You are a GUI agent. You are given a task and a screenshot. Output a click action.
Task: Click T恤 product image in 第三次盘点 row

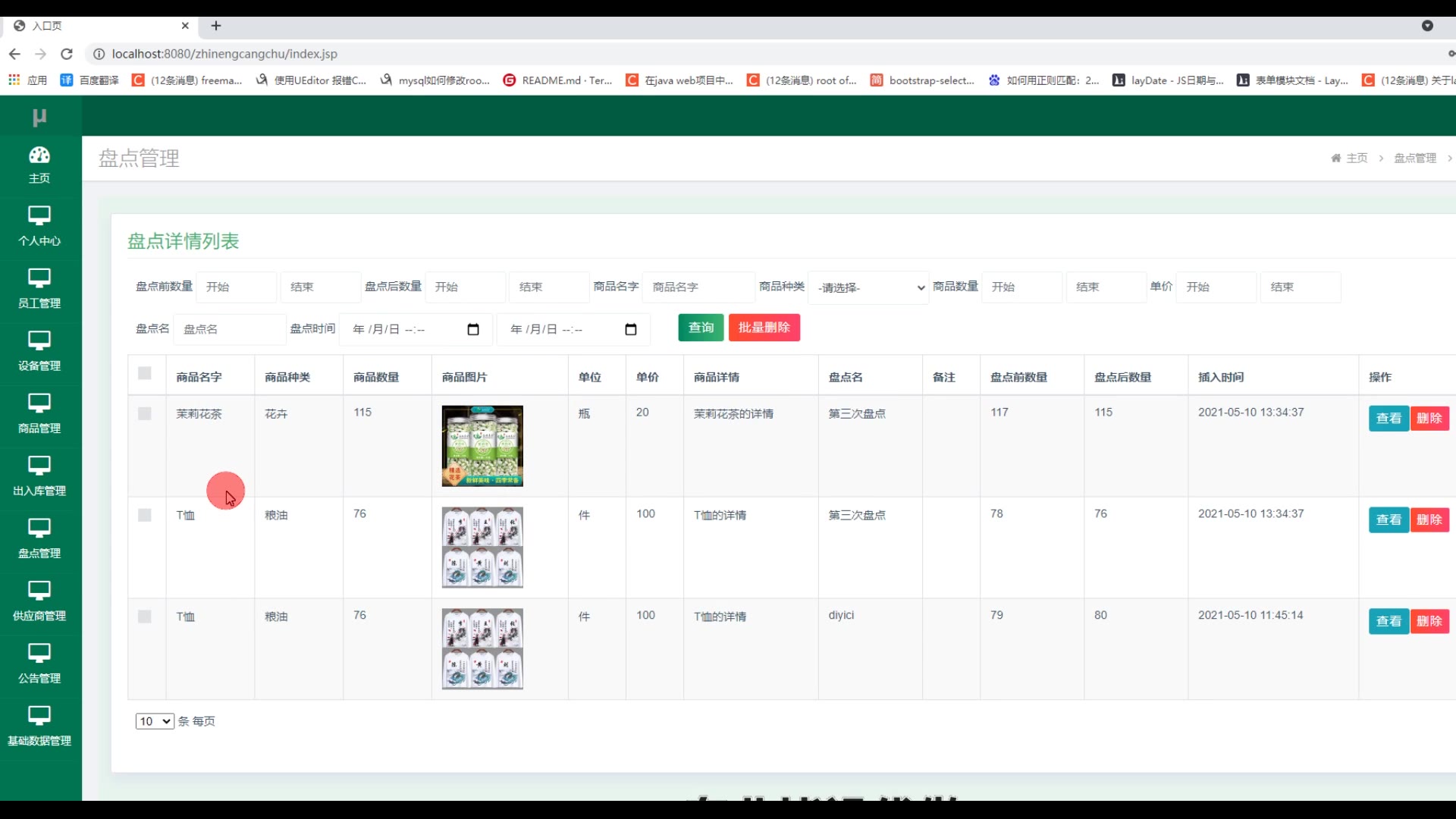[482, 548]
